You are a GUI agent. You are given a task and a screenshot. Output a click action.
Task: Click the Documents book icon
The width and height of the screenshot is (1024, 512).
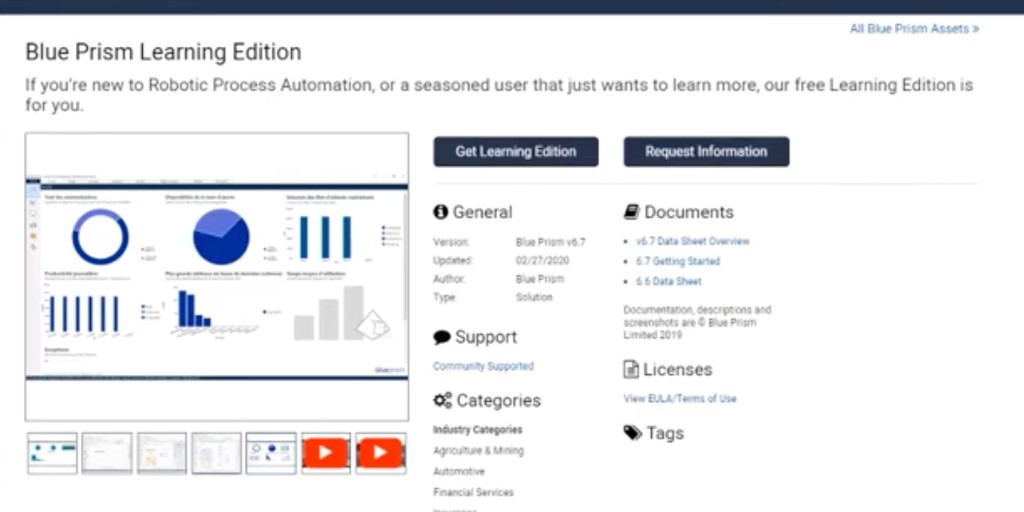tap(632, 212)
